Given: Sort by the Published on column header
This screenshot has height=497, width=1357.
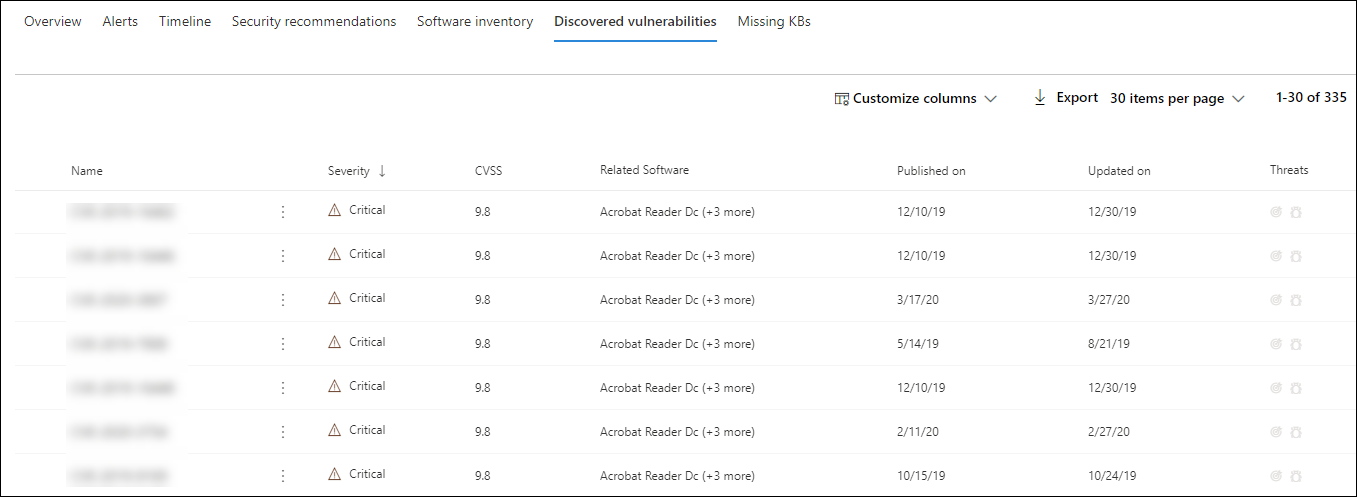Looking at the screenshot, I should point(931,171).
